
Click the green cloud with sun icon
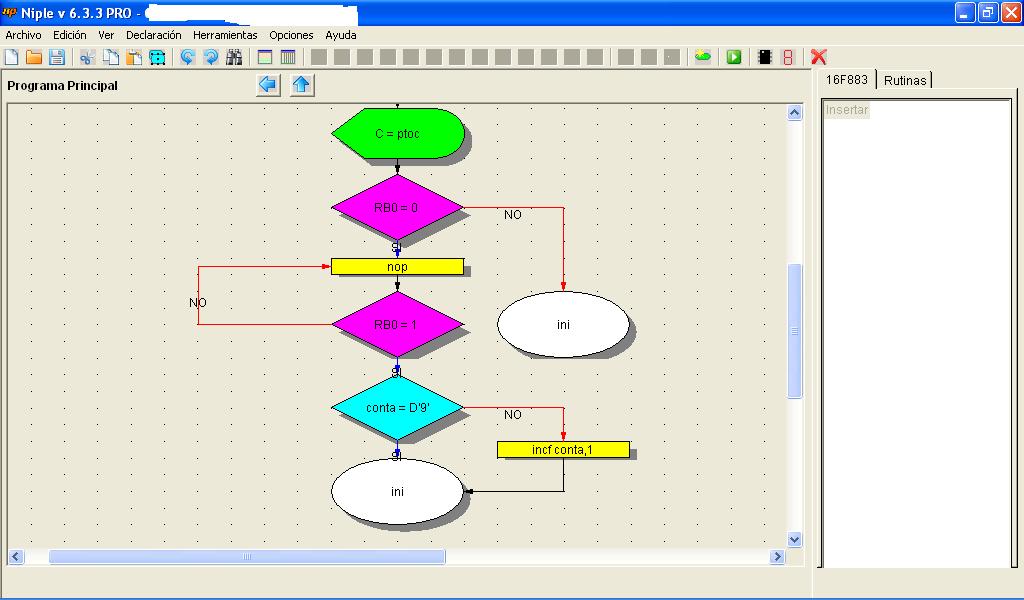pyautogui.click(x=703, y=57)
